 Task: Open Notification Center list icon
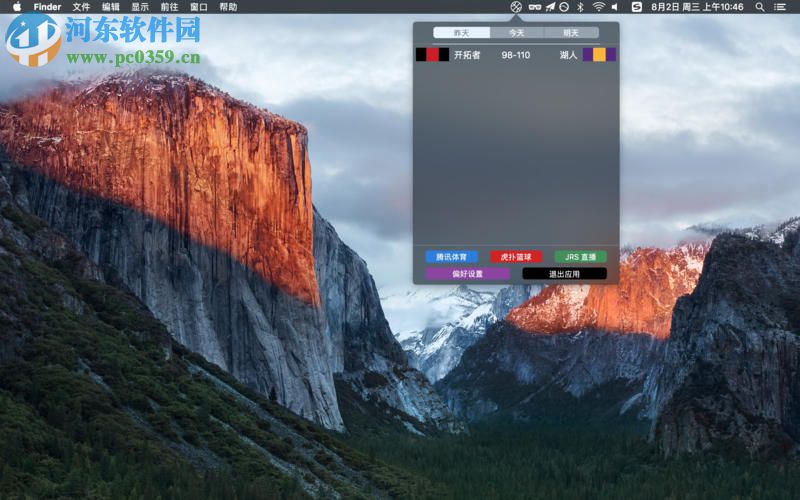tap(779, 7)
